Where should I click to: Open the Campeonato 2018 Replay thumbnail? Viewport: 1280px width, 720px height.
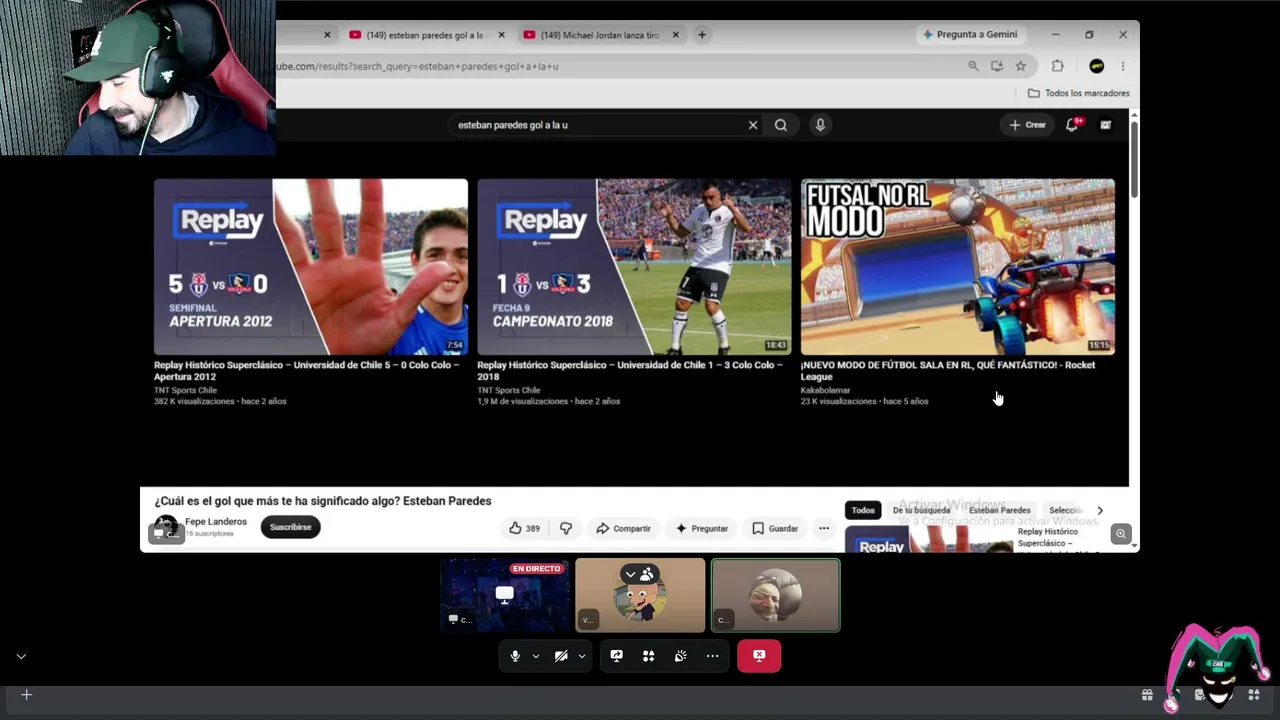coord(634,267)
